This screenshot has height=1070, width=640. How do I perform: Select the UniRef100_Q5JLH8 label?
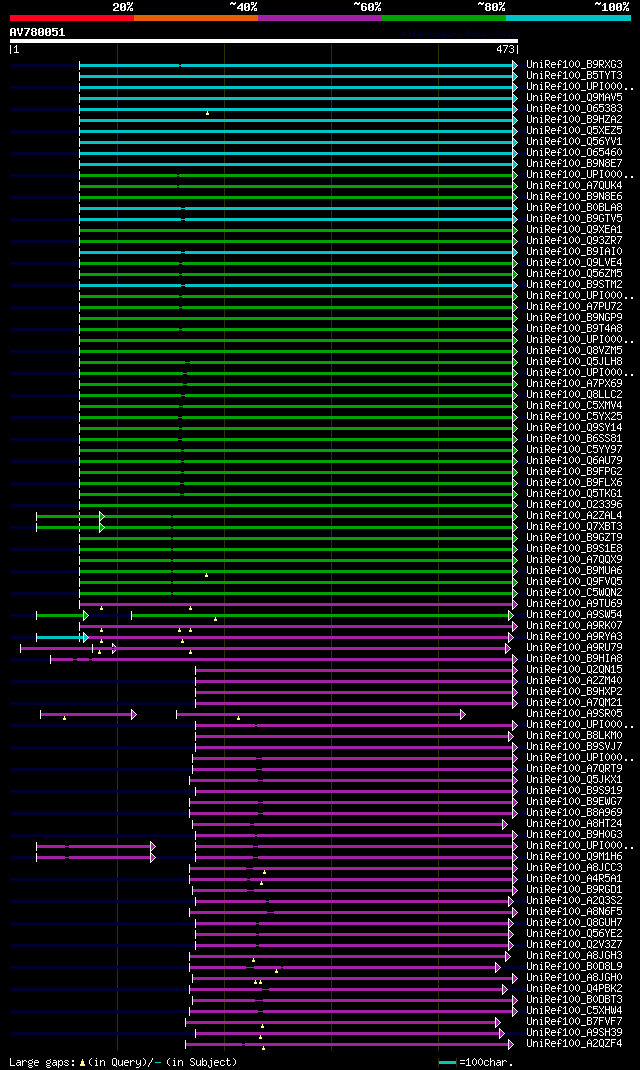[574, 362]
